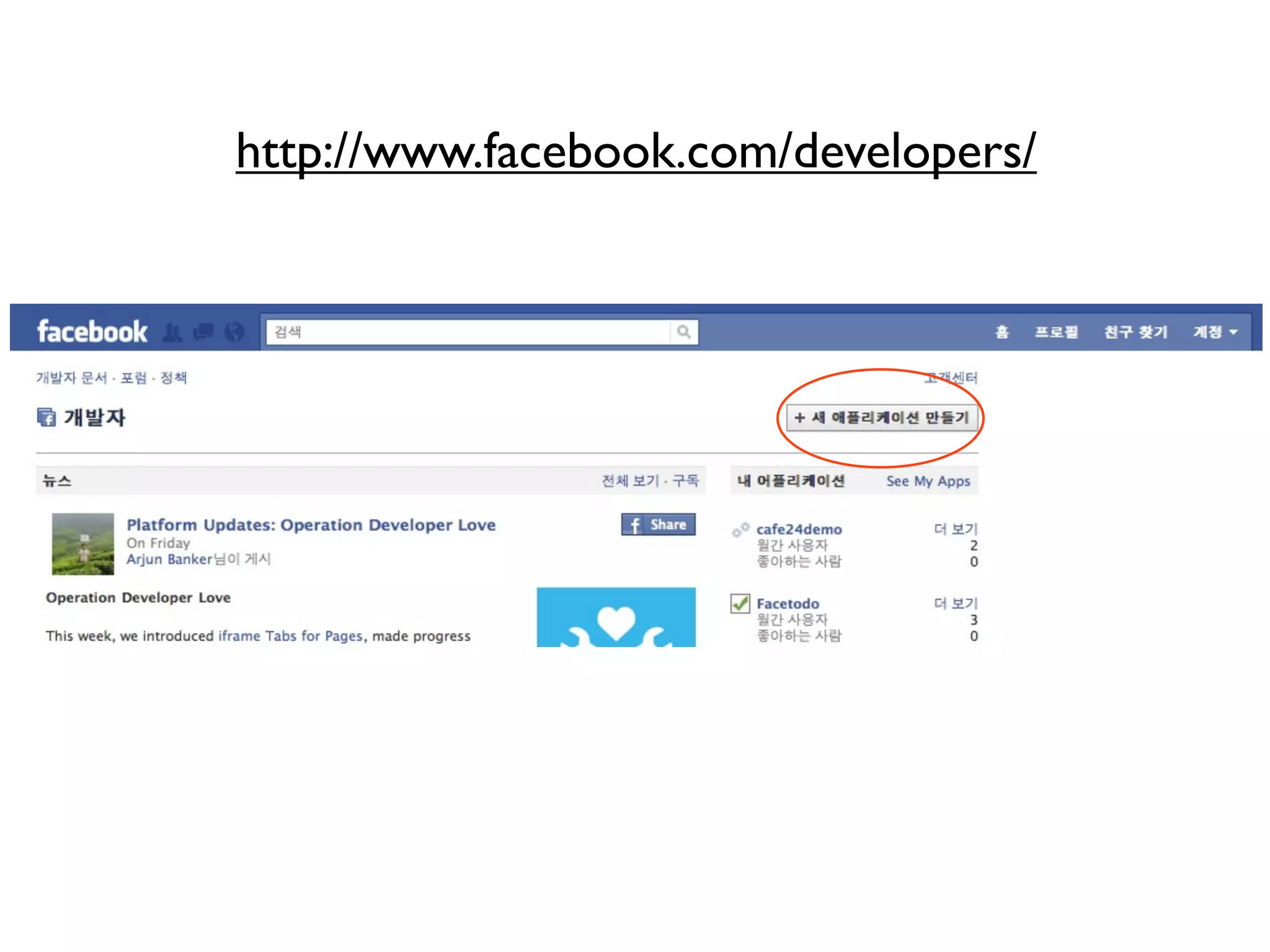
Task: Click the search magnifier button
Action: (x=684, y=332)
